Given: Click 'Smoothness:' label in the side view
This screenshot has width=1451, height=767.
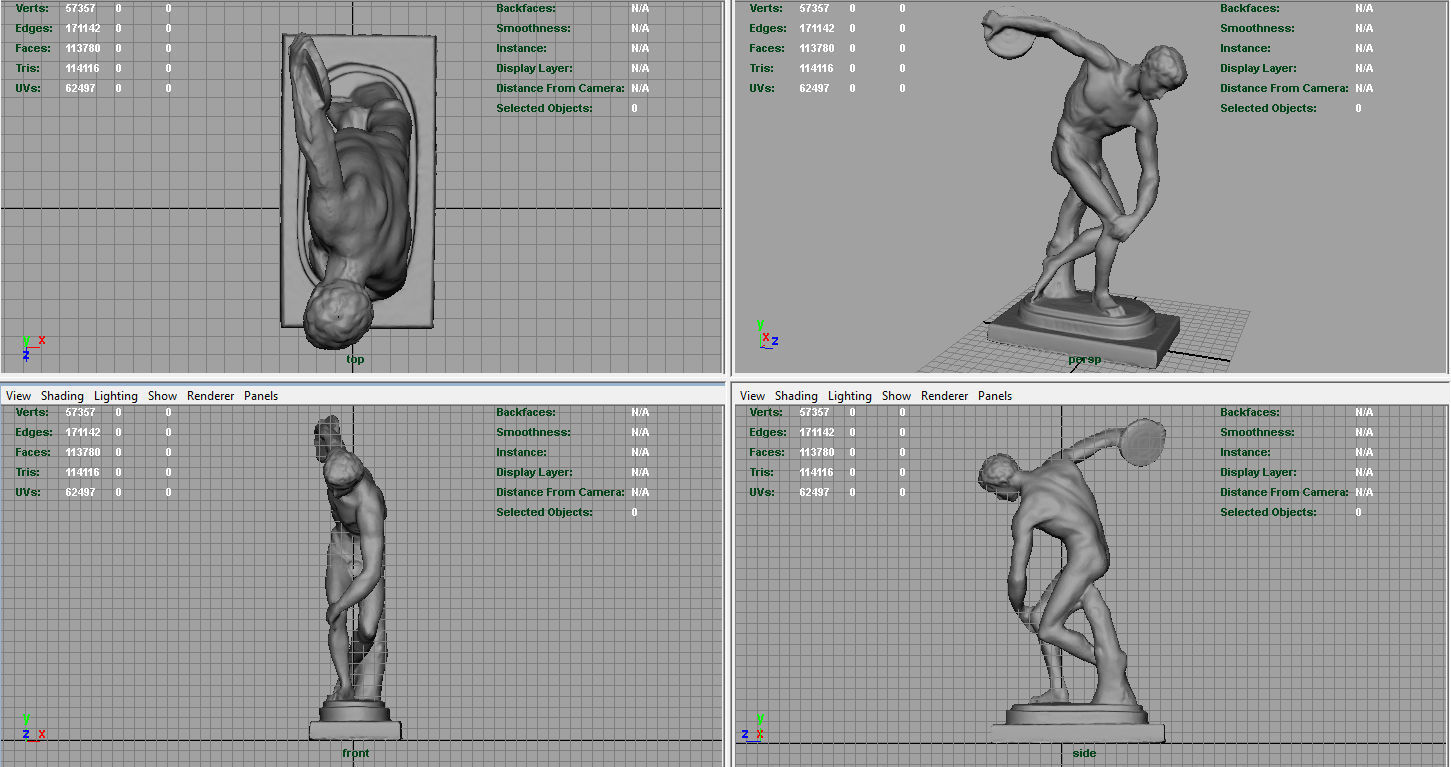Looking at the screenshot, I should tap(1257, 432).
